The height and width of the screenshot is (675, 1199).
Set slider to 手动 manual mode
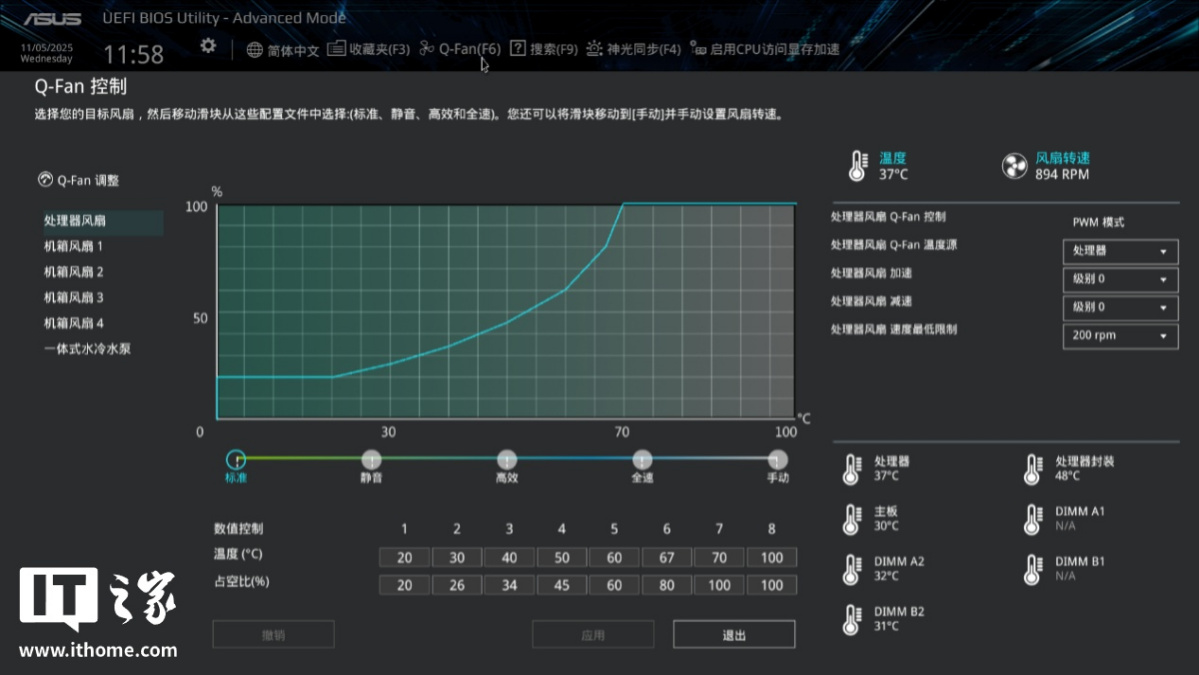777,460
